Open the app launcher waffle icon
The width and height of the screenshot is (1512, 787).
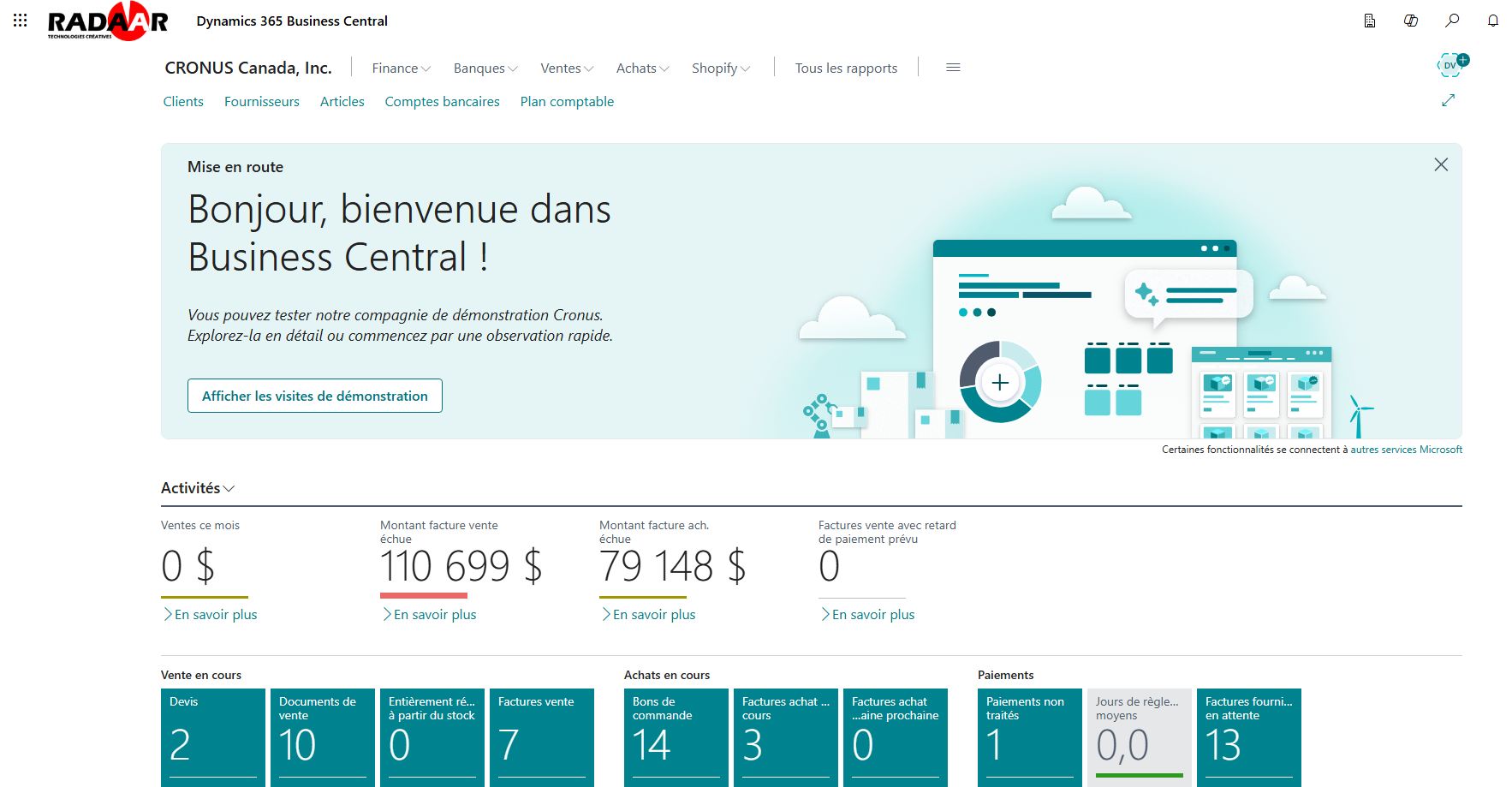pyautogui.click(x=21, y=21)
